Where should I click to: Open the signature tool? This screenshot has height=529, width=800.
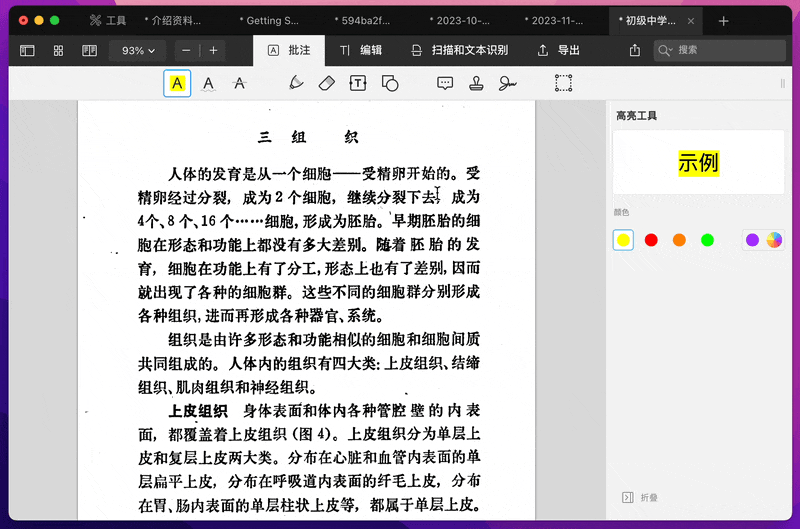[508, 84]
